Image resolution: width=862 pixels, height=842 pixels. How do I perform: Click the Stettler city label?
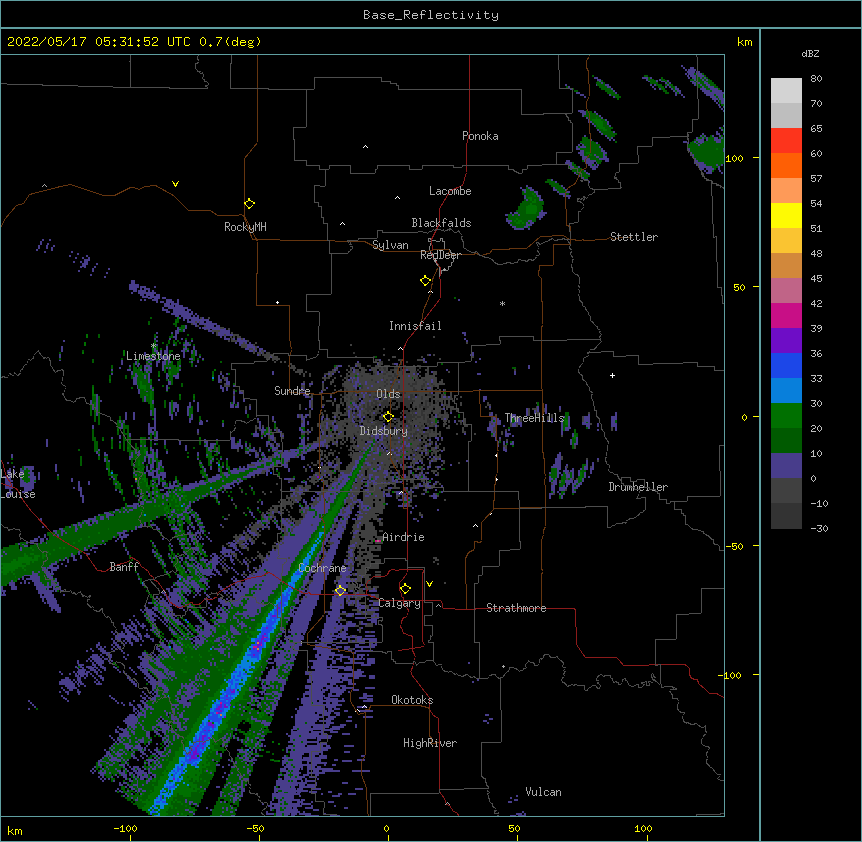click(634, 237)
